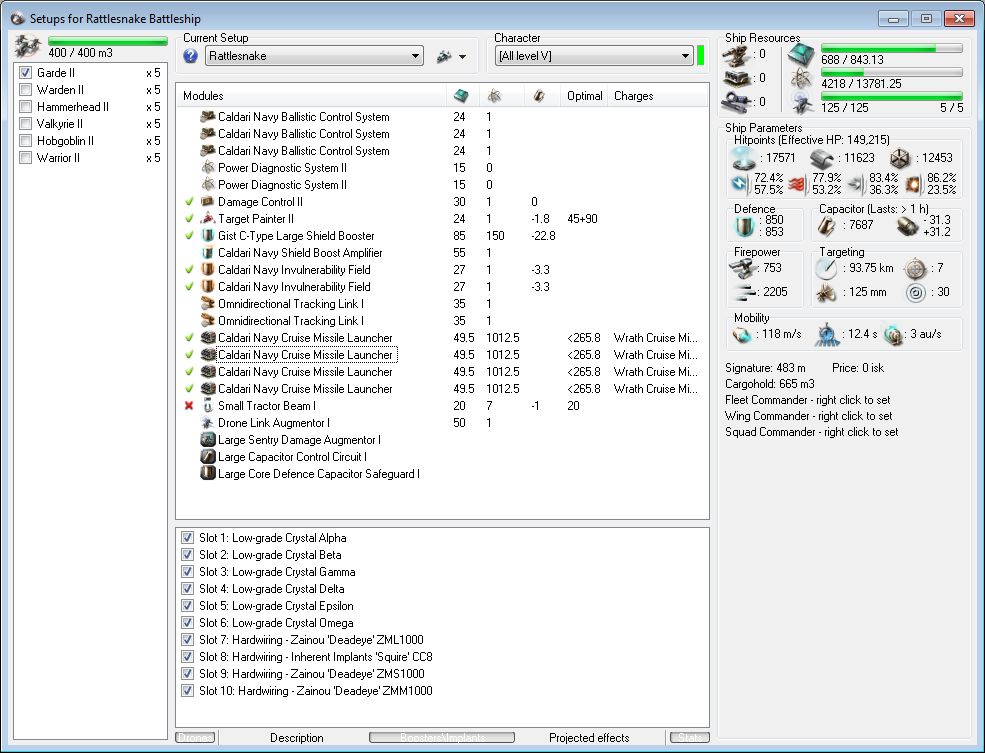Click the max velocity icon showing 118 m/s
985x753 pixels.
point(743,335)
